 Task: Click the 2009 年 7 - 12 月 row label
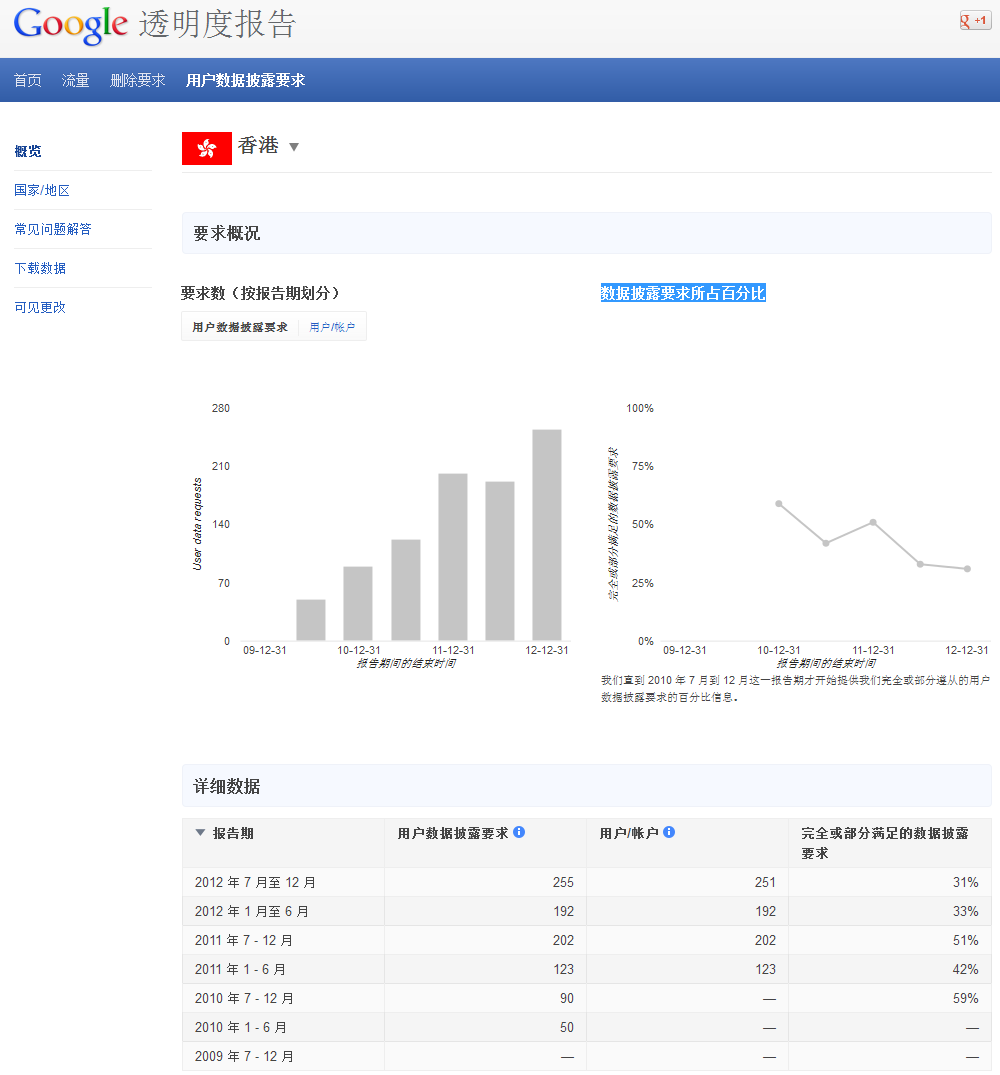click(x=244, y=1056)
